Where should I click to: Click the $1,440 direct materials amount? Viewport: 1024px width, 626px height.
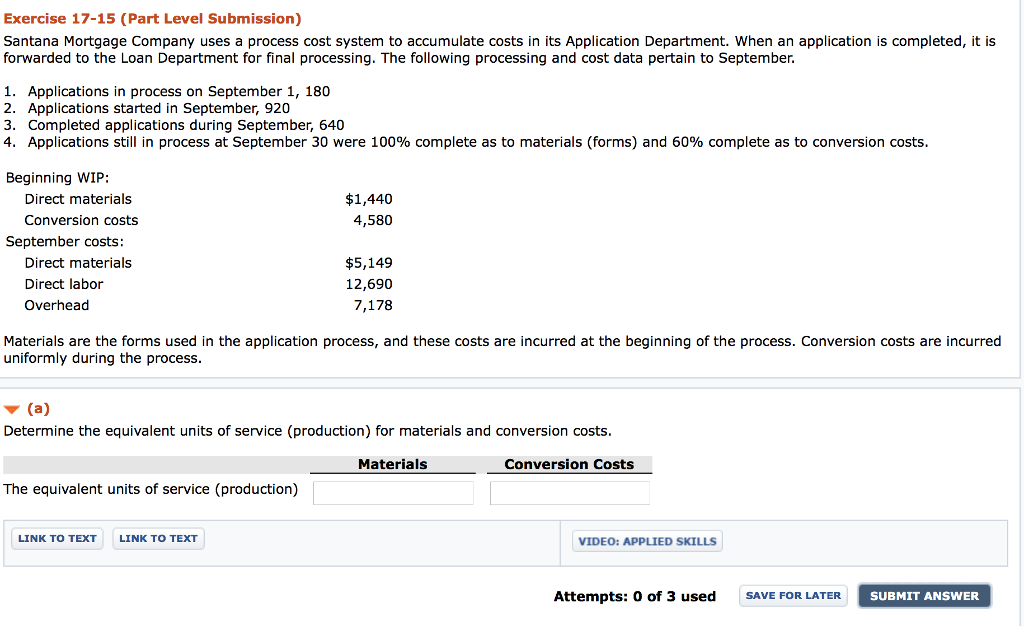[368, 199]
